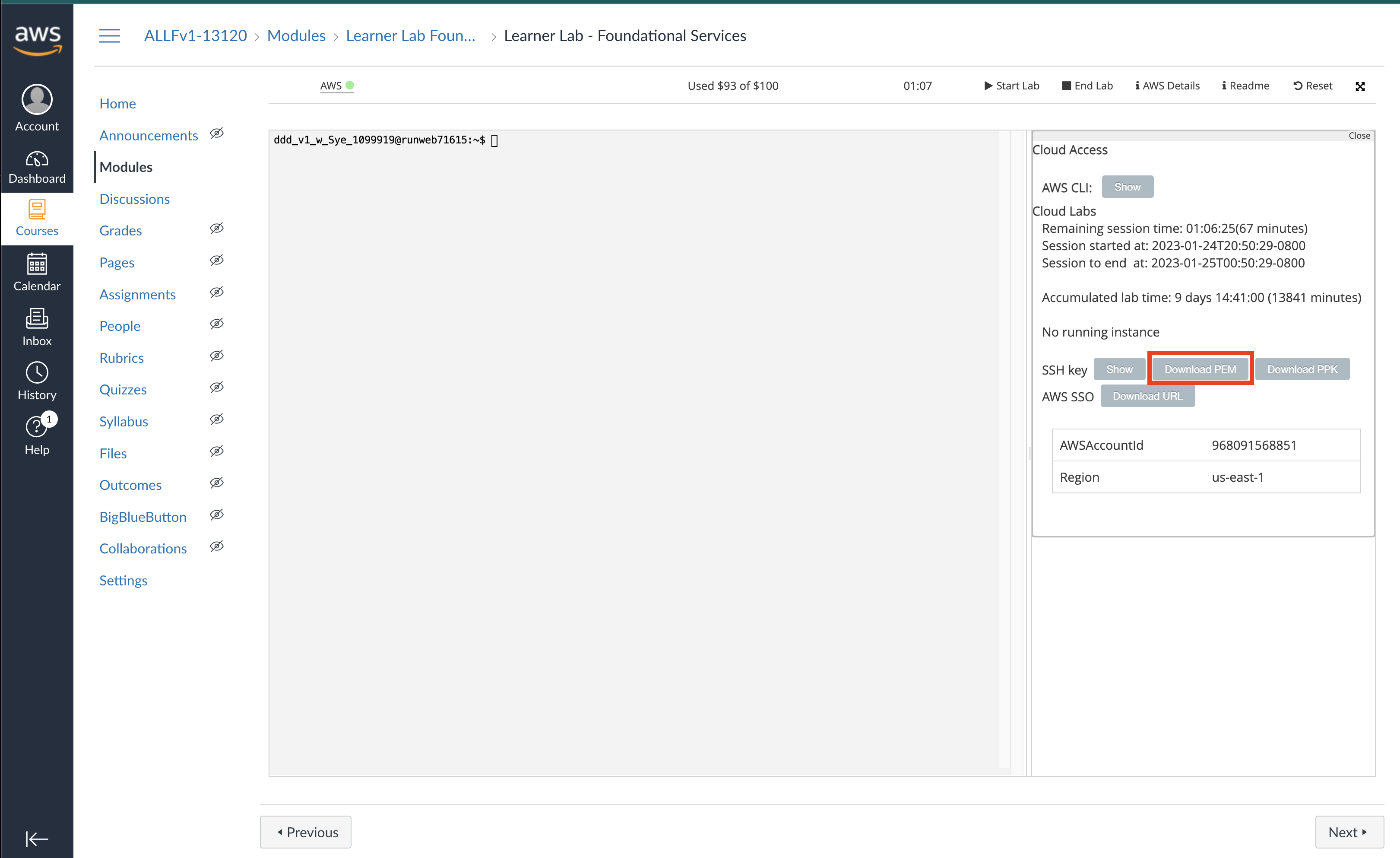1400x858 pixels.
Task: Click the fullscreen expand icon beside Reset
Action: (1360, 86)
